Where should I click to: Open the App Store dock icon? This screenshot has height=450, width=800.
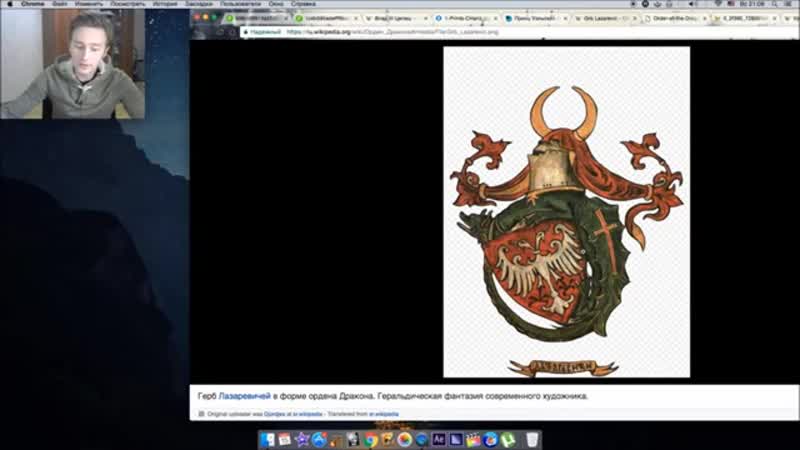tap(319, 439)
